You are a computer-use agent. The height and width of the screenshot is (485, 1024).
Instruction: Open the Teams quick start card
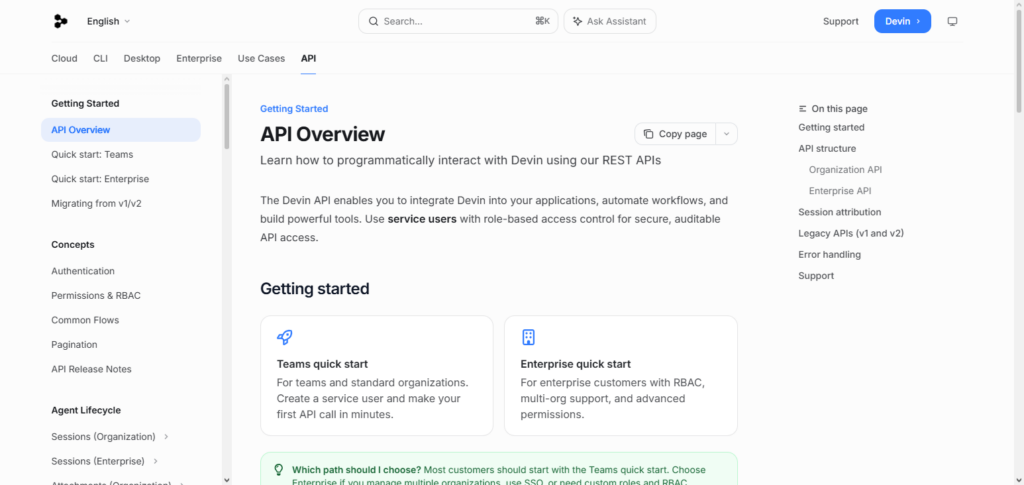click(x=377, y=375)
